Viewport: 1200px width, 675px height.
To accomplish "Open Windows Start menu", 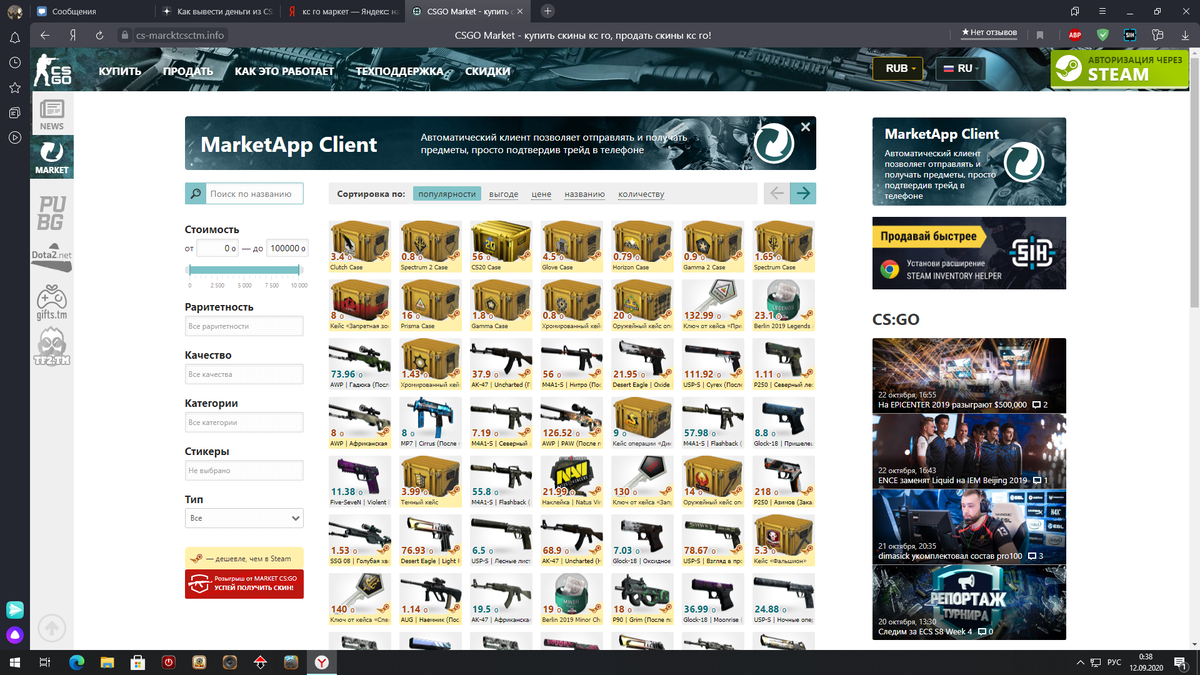I will (x=15, y=662).
